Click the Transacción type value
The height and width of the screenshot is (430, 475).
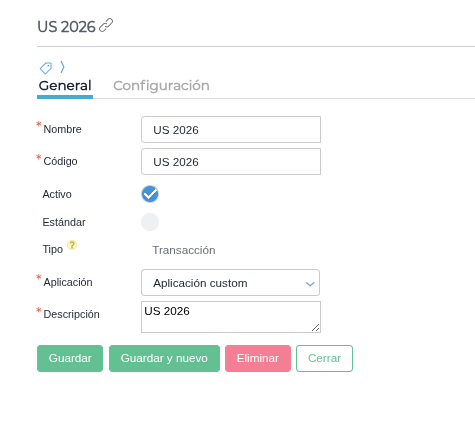pyautogui.click(x=184, y=250)
